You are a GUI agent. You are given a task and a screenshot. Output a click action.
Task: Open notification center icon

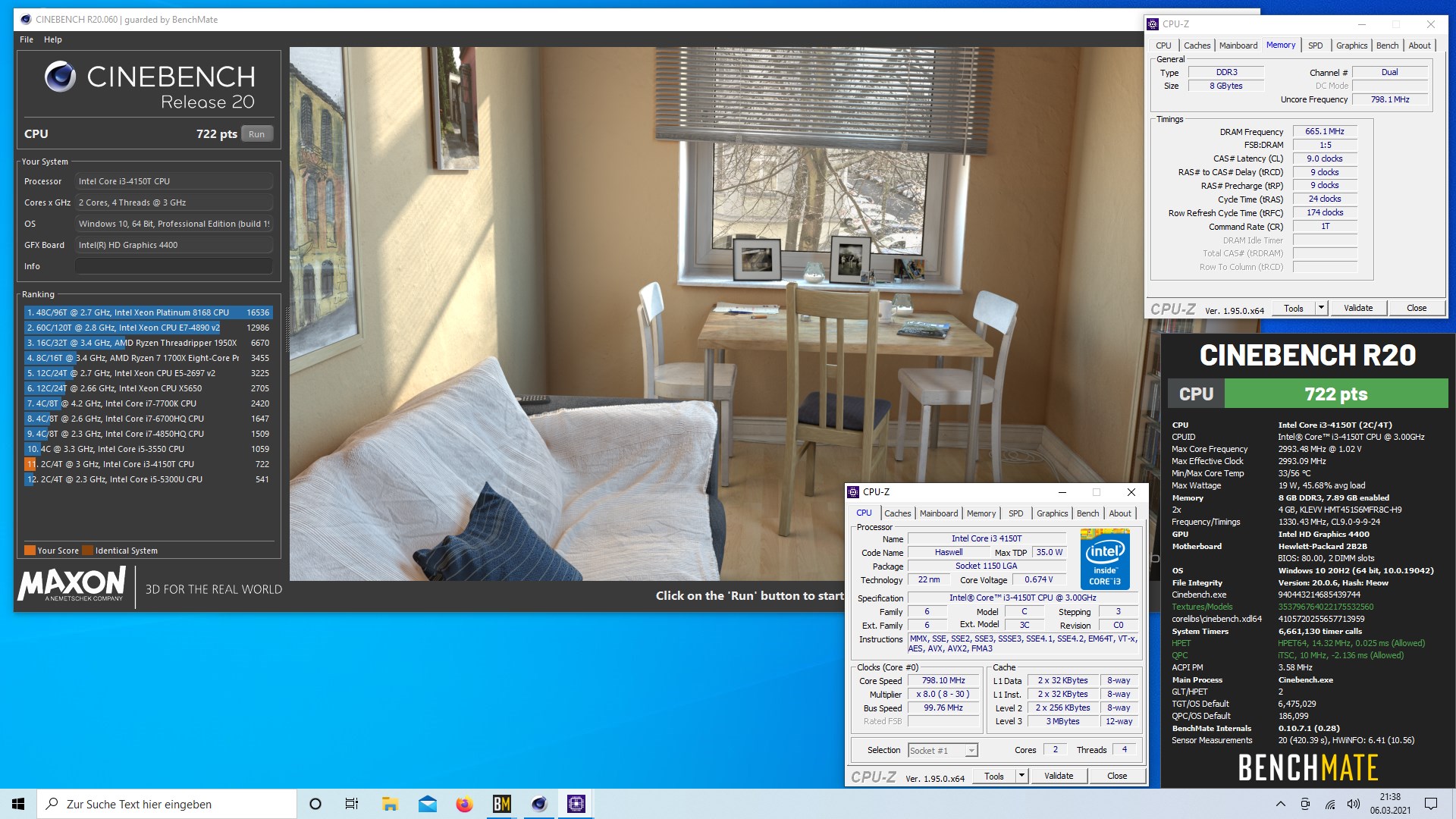click(1431, 804)
